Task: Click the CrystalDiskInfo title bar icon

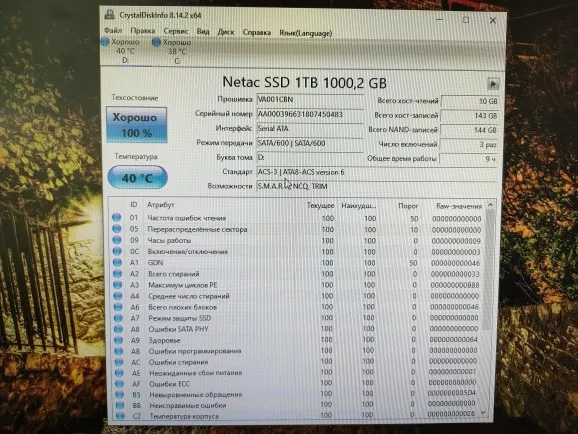Action: pyautogui.click(x=109, y=14)
